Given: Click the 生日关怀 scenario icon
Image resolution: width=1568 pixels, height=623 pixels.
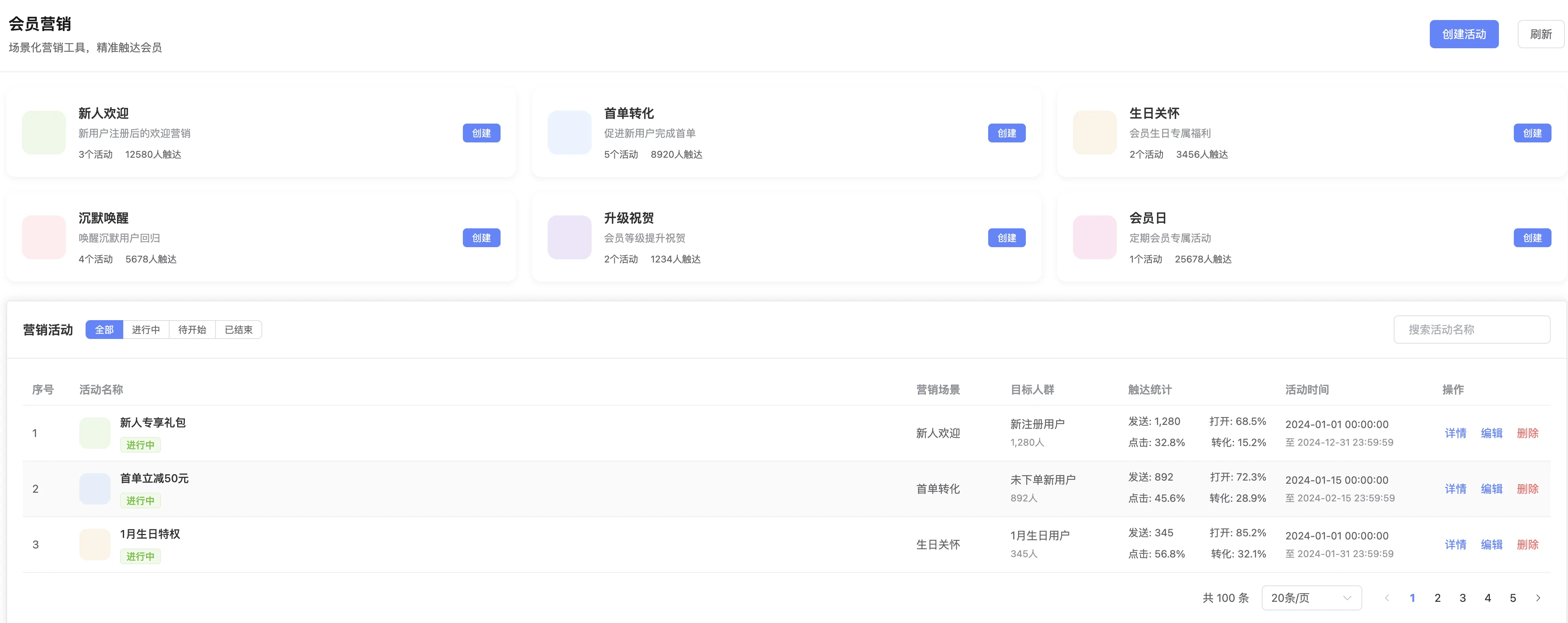Looking at the screenshot, I should point(1094,133).
